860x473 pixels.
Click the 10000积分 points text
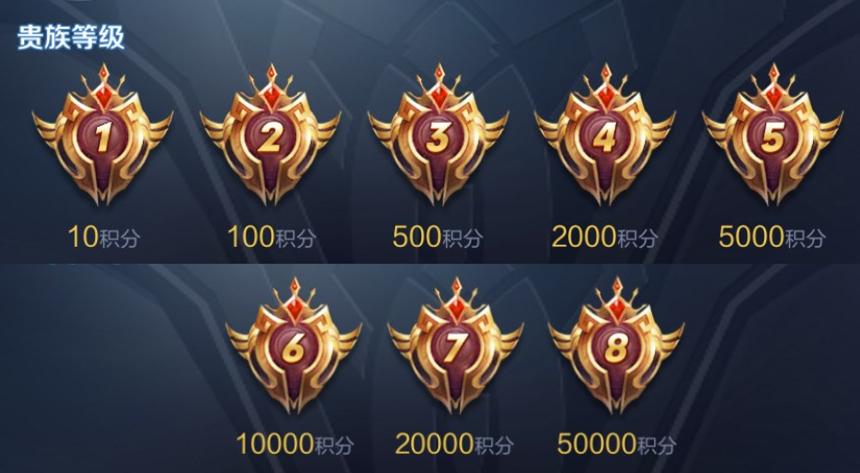[295, 444]
